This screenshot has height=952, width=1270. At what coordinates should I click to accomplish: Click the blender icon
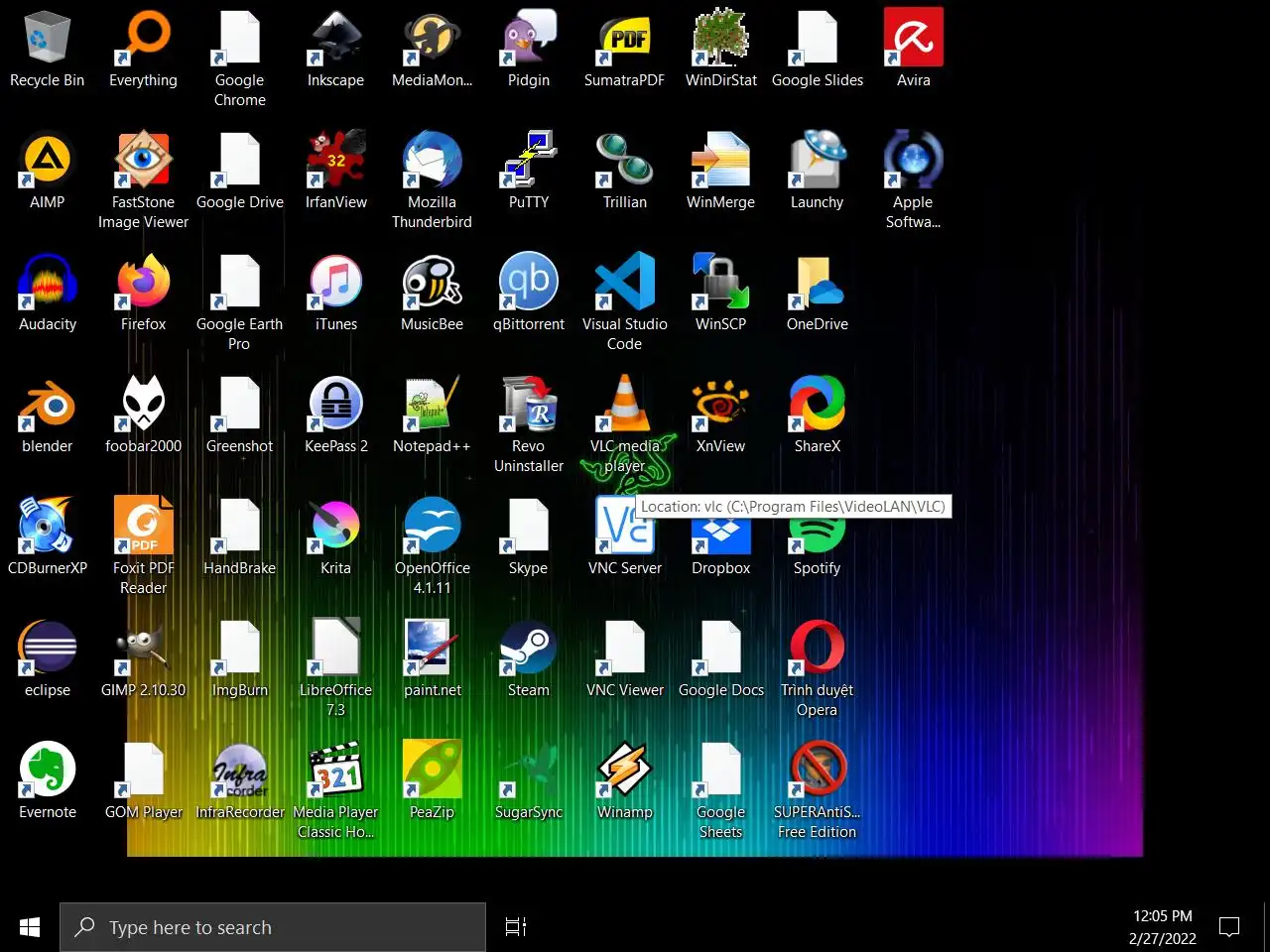[x=47, y=404]
